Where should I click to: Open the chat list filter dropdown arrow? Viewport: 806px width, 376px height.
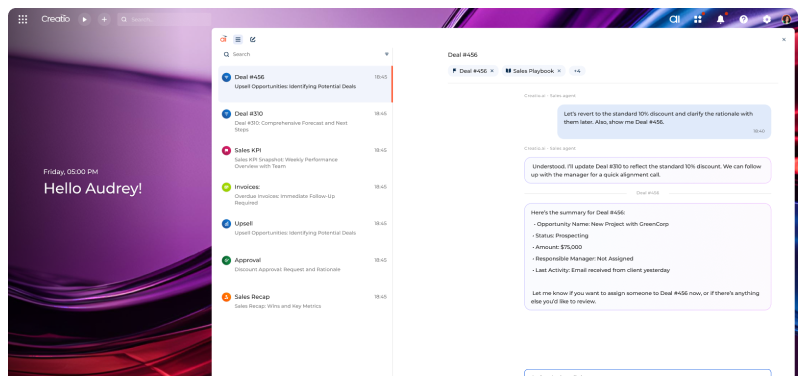(387, 54)
